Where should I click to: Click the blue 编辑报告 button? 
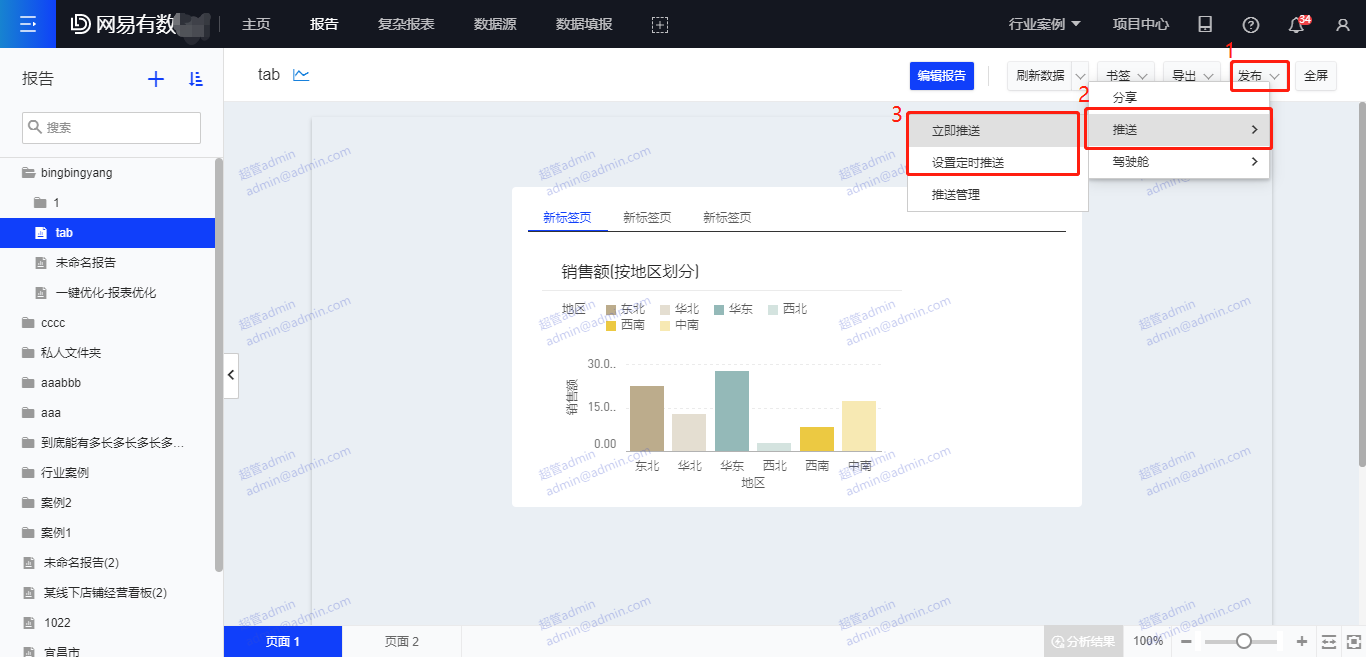(941, 76)
